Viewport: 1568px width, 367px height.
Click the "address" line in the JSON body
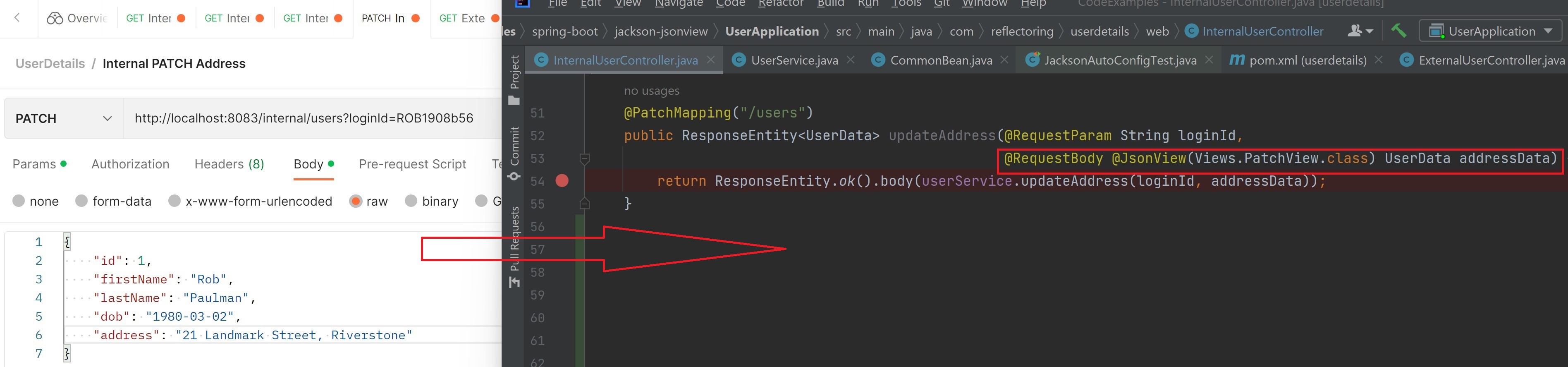(x=253, y=335)
